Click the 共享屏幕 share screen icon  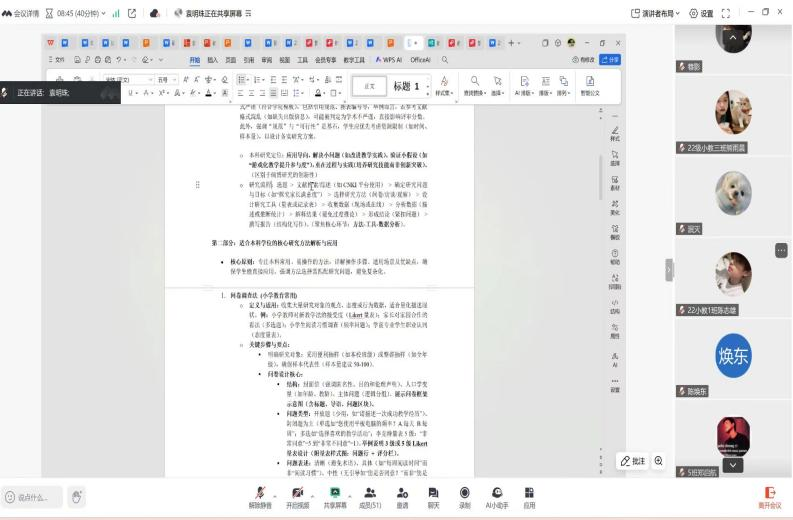(x=334, y=493)
